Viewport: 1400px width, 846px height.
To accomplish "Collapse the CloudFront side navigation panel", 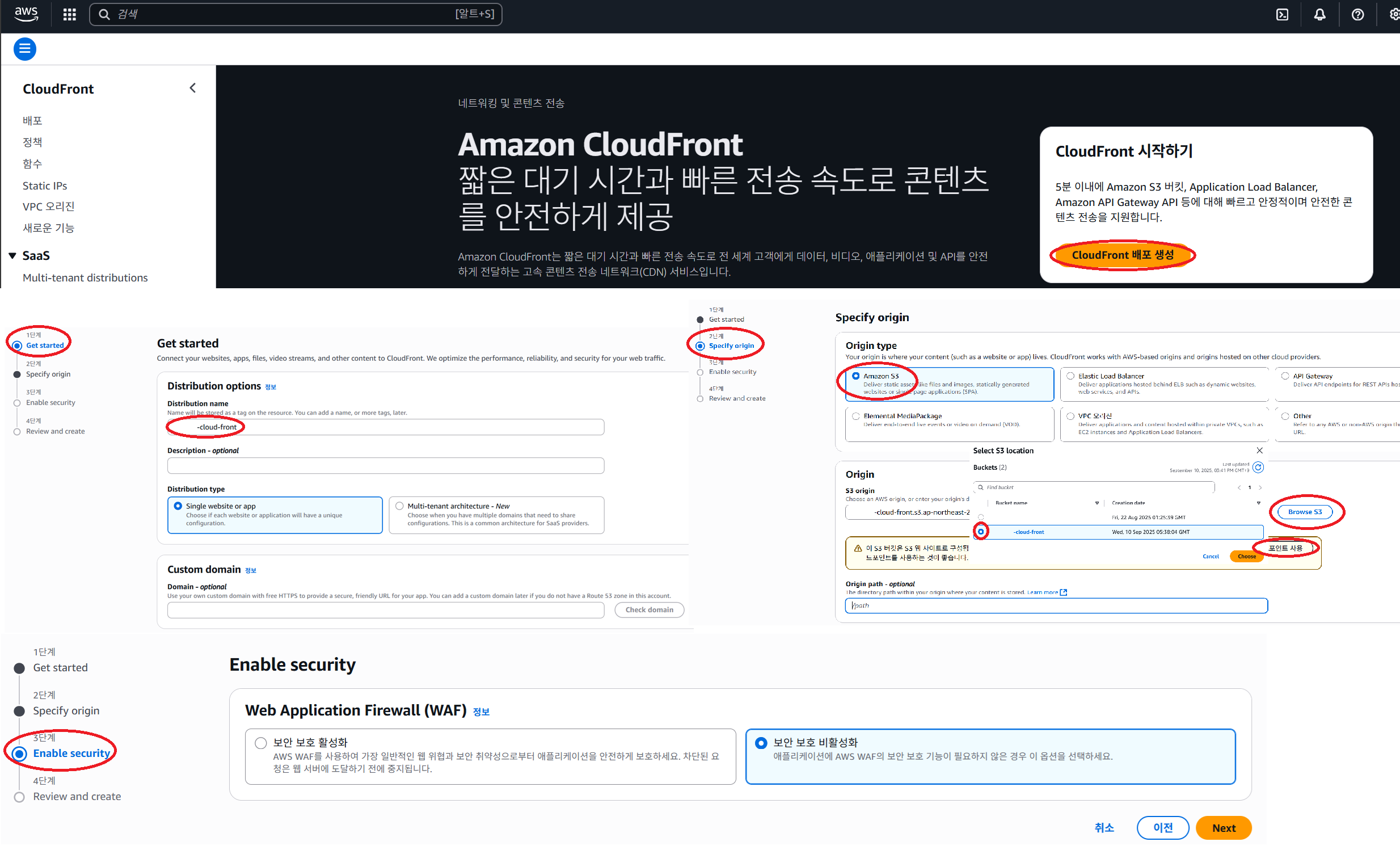I will tap(193, 88).
